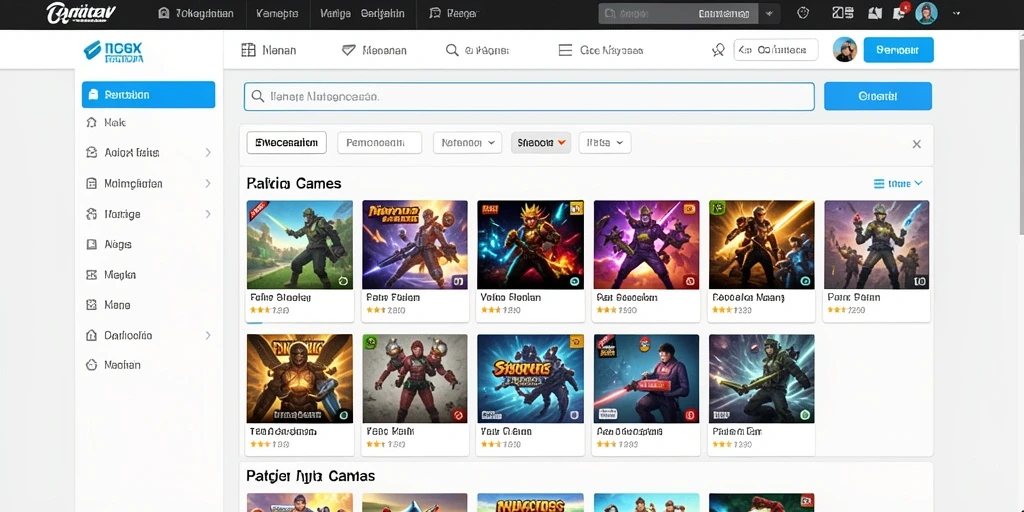Expand the Darlioofio sidebar chevron
This screenshot has height=512, width=1024.
[208, 335]
